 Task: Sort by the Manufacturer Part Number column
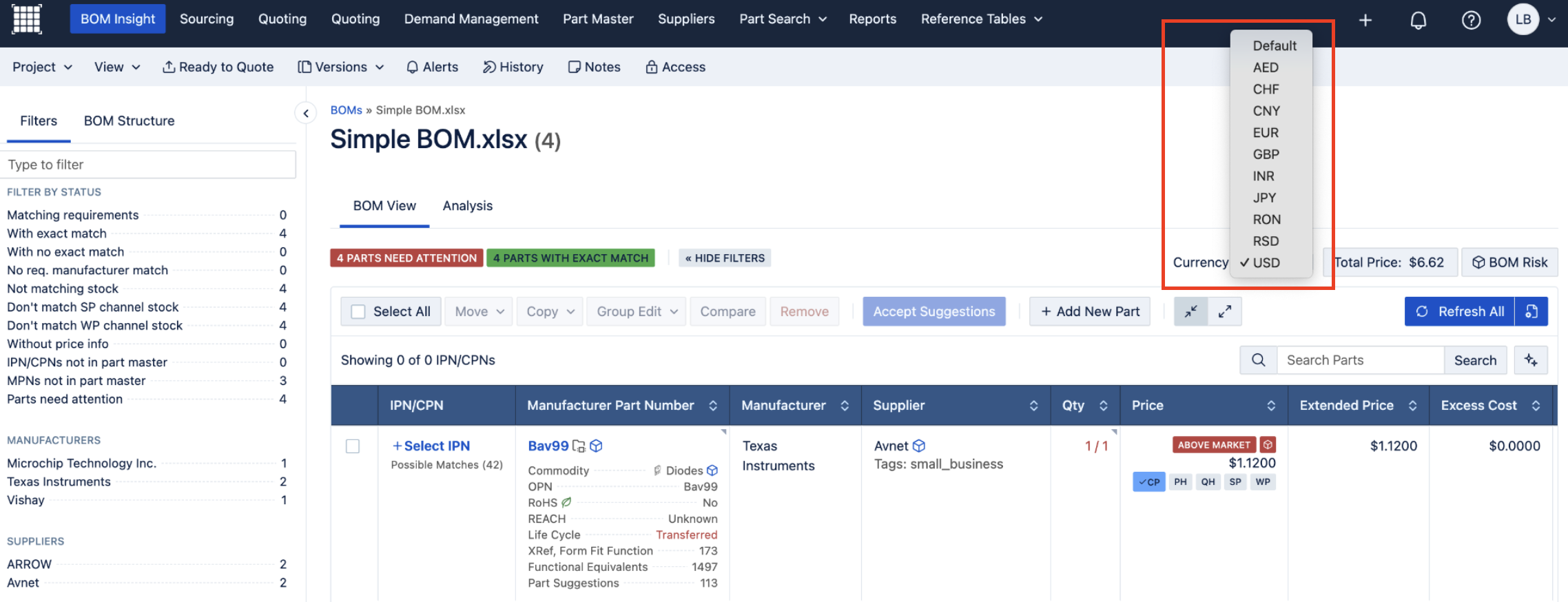[712, 406]
